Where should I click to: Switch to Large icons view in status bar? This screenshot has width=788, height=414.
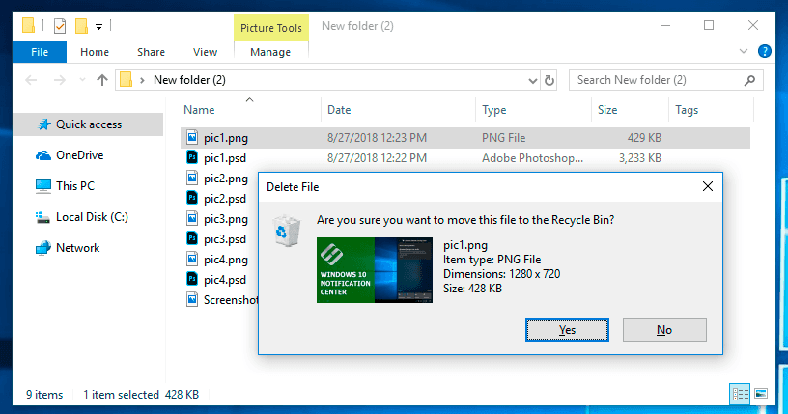coord(761,394)
